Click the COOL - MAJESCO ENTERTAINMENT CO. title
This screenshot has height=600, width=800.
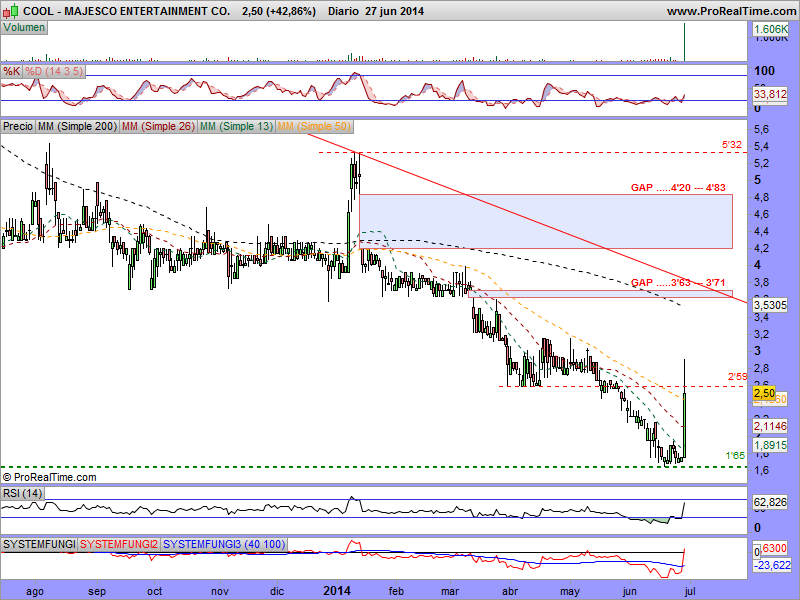[127, 11]
